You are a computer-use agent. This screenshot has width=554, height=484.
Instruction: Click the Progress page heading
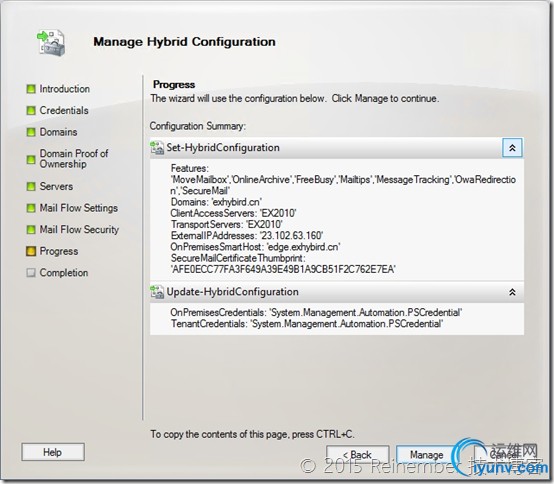click(x=174, y=85)
